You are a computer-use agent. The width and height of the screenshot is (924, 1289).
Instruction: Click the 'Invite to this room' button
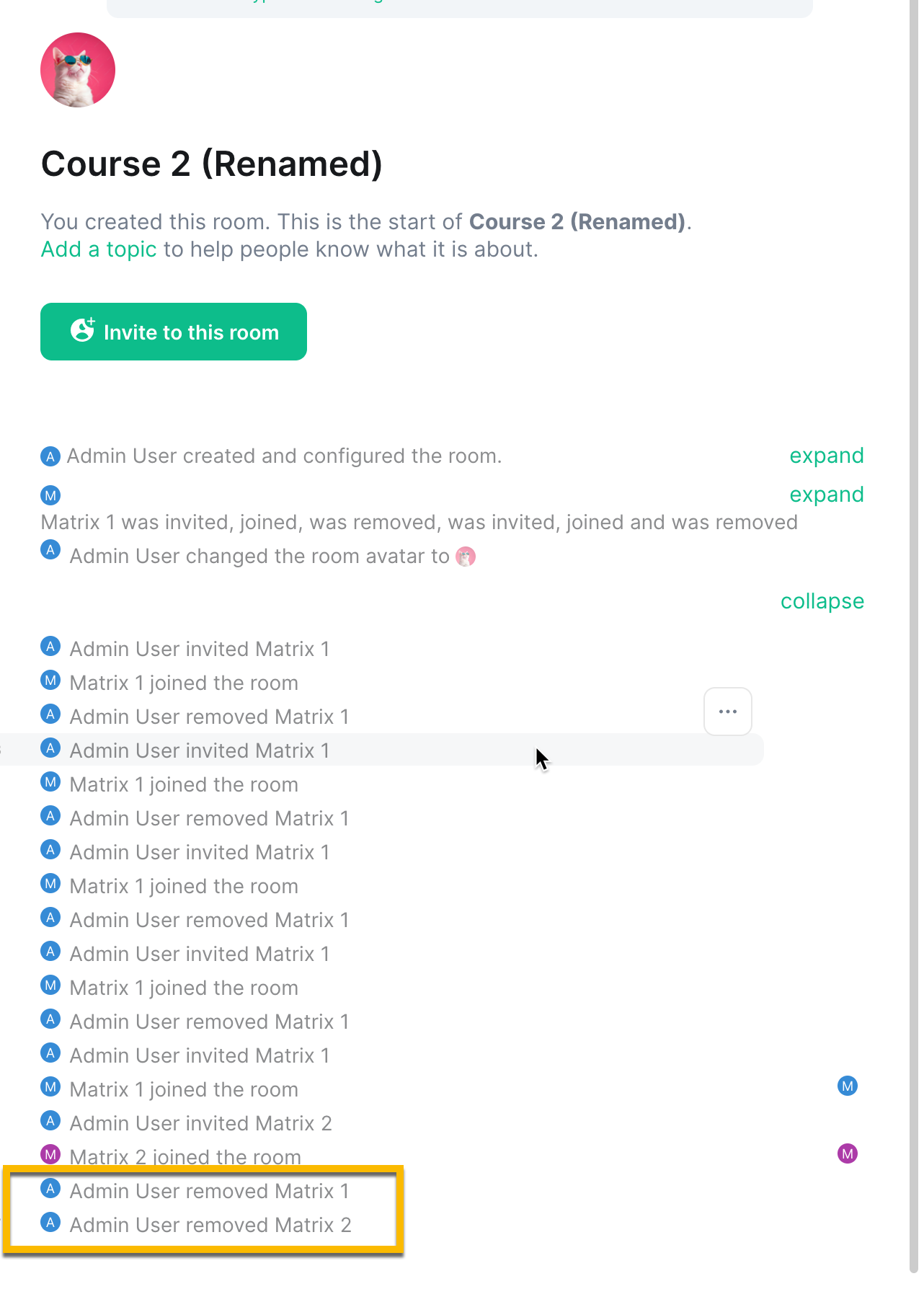point(174,332)
